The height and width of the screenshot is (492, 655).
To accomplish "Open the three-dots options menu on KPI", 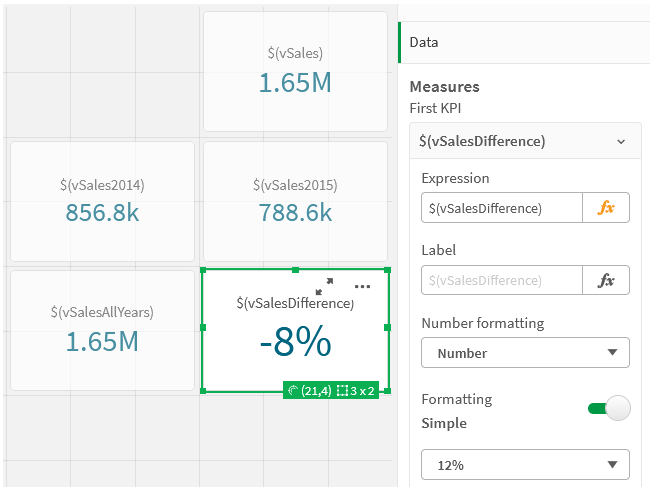I will coord(362,286).
